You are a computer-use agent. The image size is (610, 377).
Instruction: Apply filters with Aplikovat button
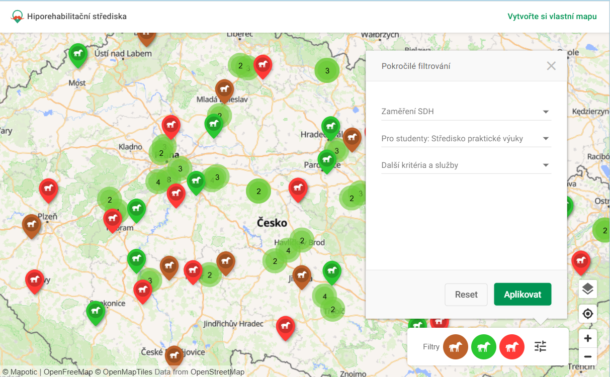coord(522,295)
